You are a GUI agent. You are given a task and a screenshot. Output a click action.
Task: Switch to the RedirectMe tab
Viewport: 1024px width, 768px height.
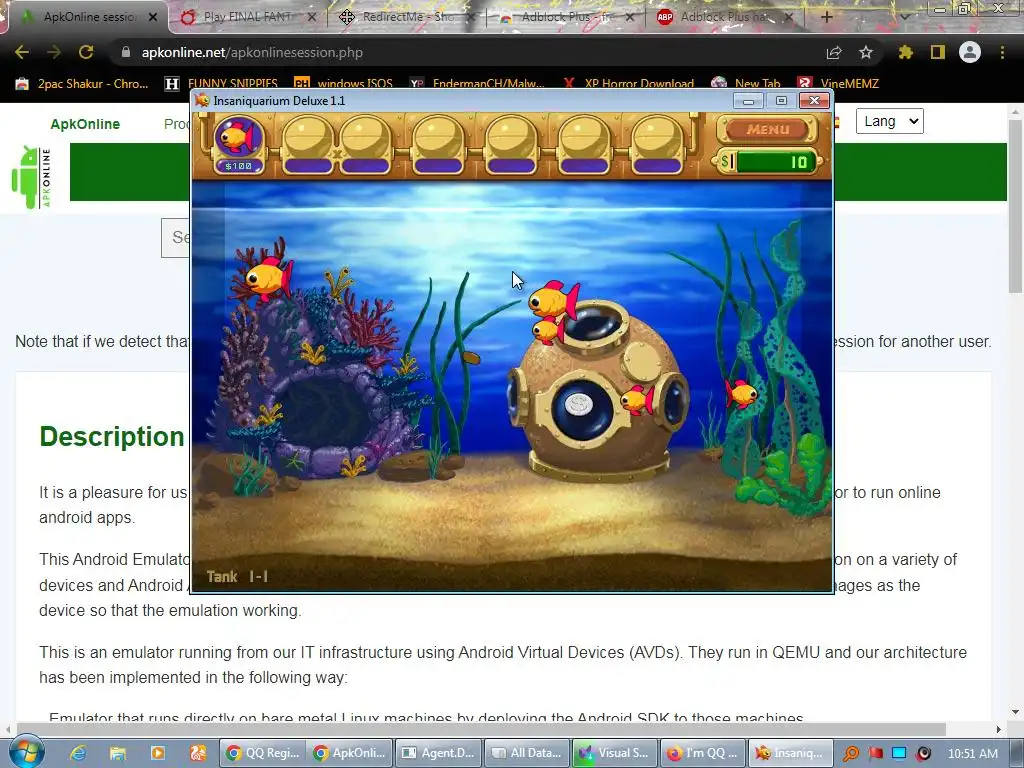pyautogui.click(x=408, y=17)
